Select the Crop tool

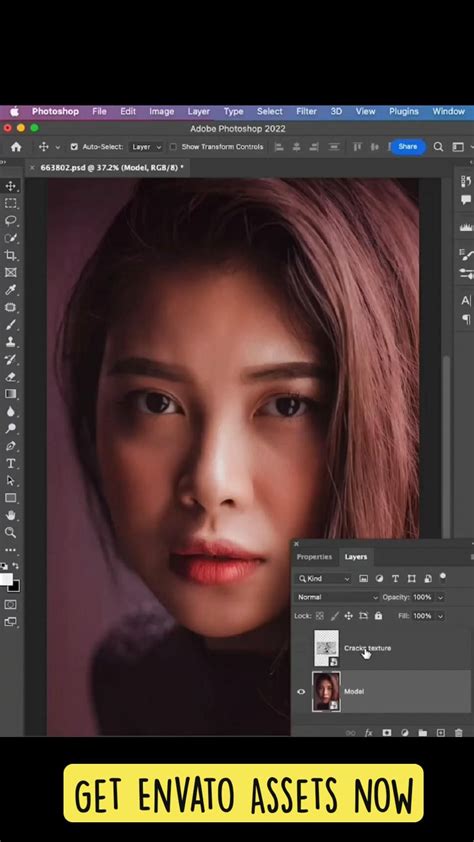pyautogui.click(x=10, y=255)
